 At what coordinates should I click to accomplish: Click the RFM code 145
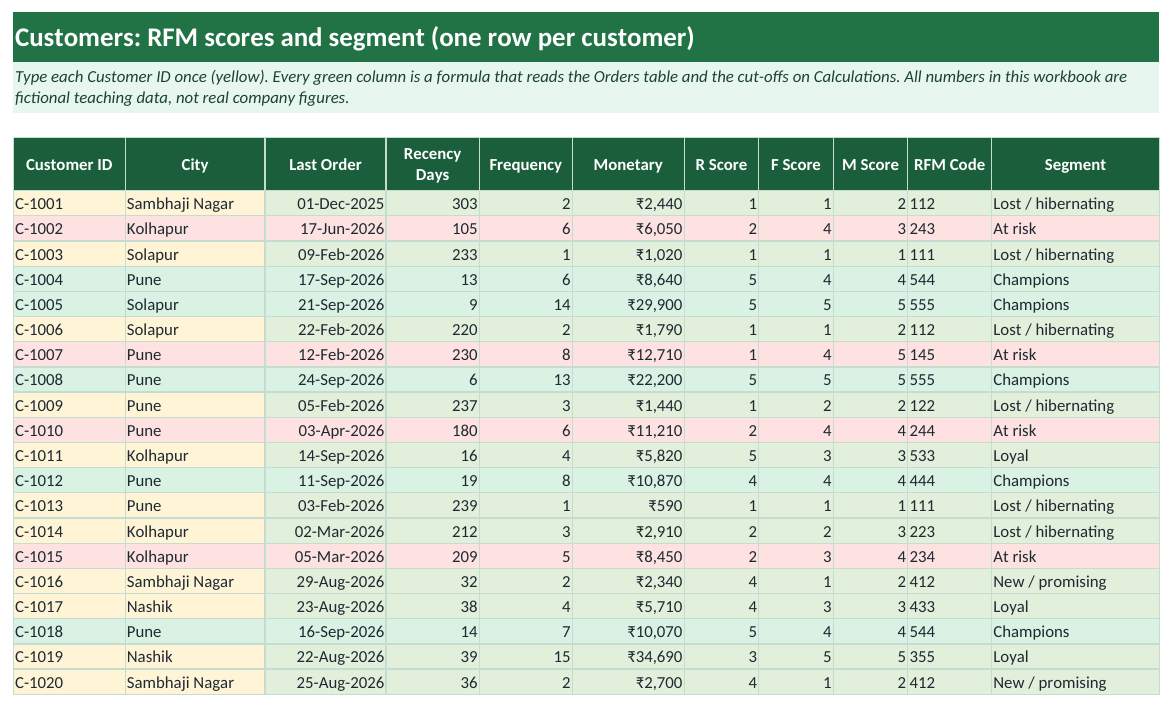point(949,355)
